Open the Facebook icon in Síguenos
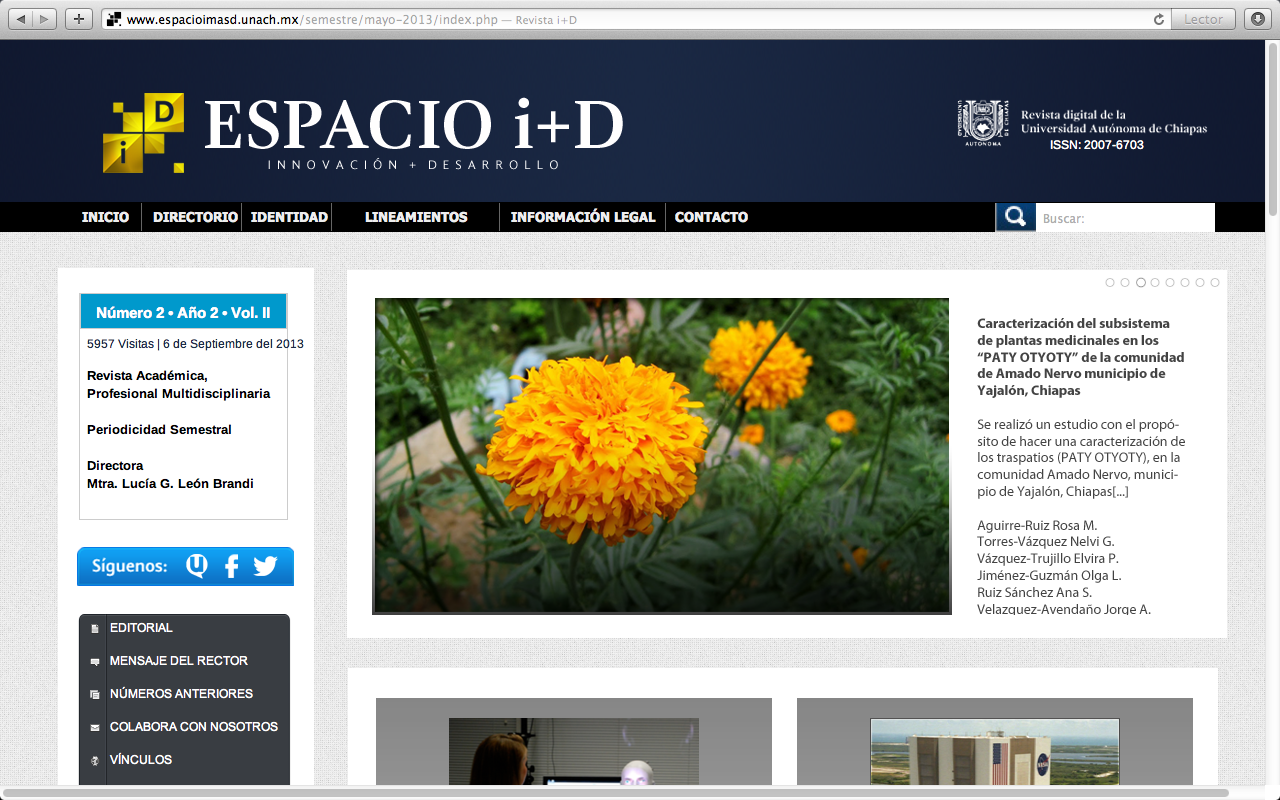This screenshot has width=1280, height=800. [x=231, y=567]
